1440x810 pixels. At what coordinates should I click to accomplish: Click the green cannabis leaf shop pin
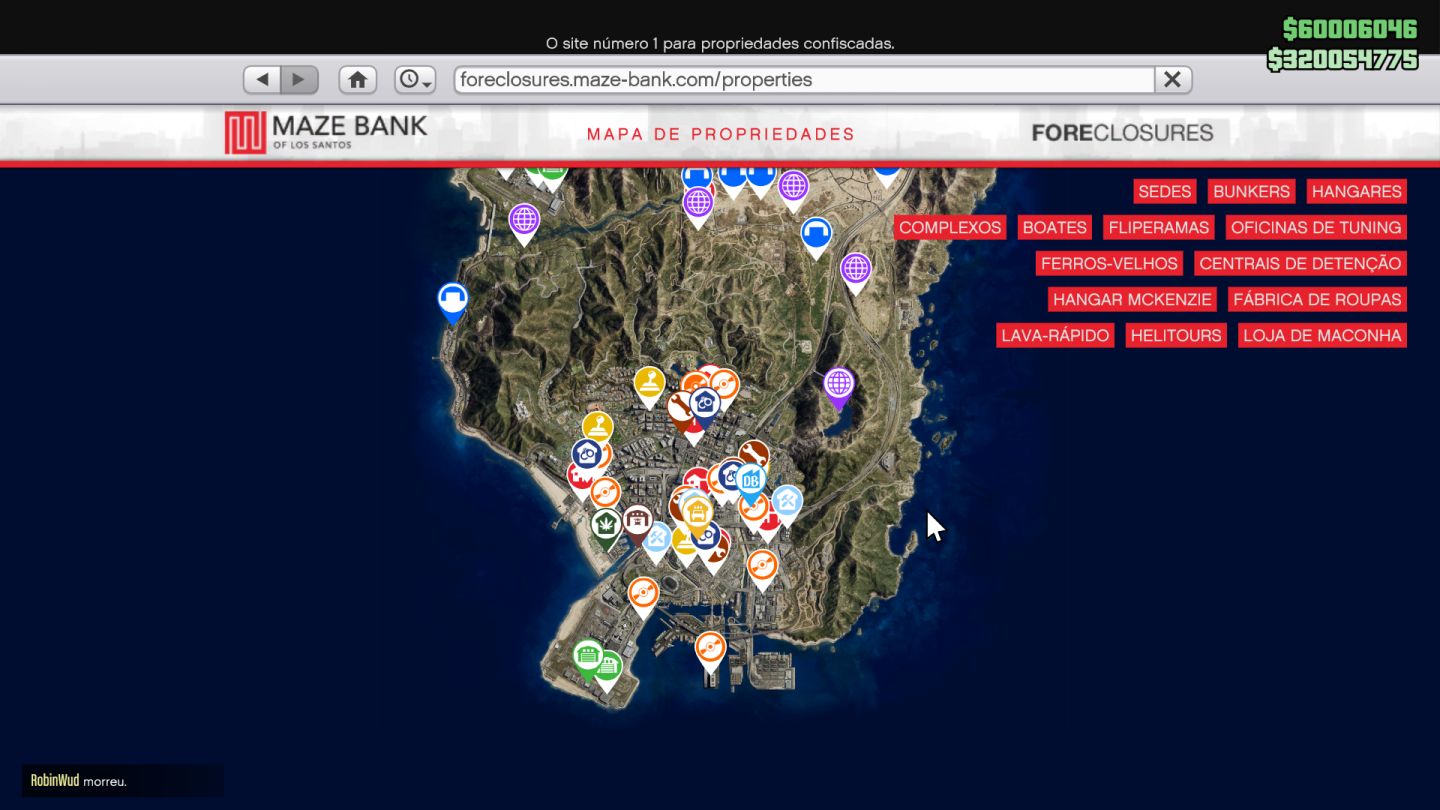(606, 525)
